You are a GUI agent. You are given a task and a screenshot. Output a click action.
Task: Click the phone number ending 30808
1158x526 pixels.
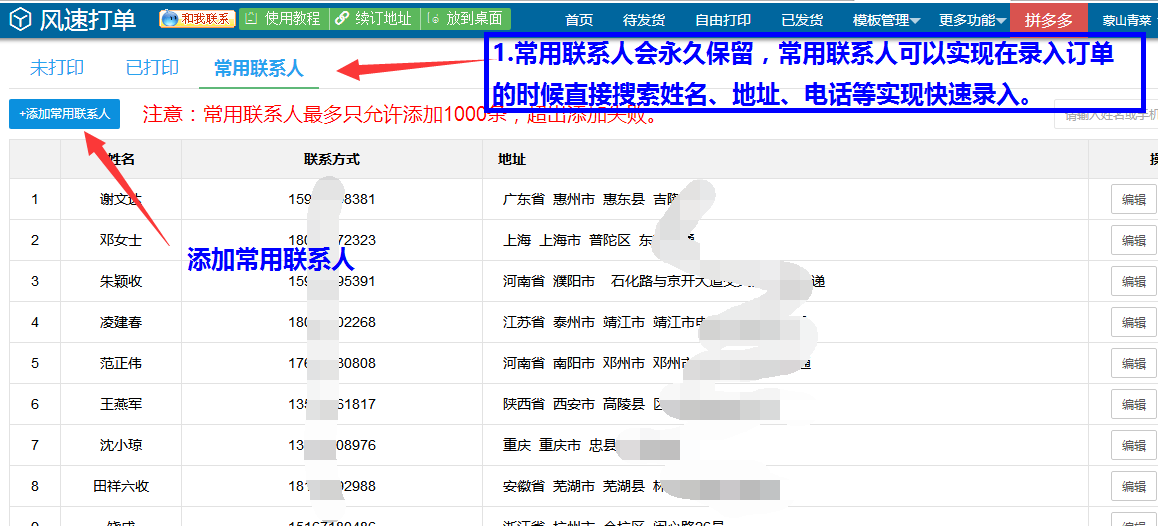(332, 363)
